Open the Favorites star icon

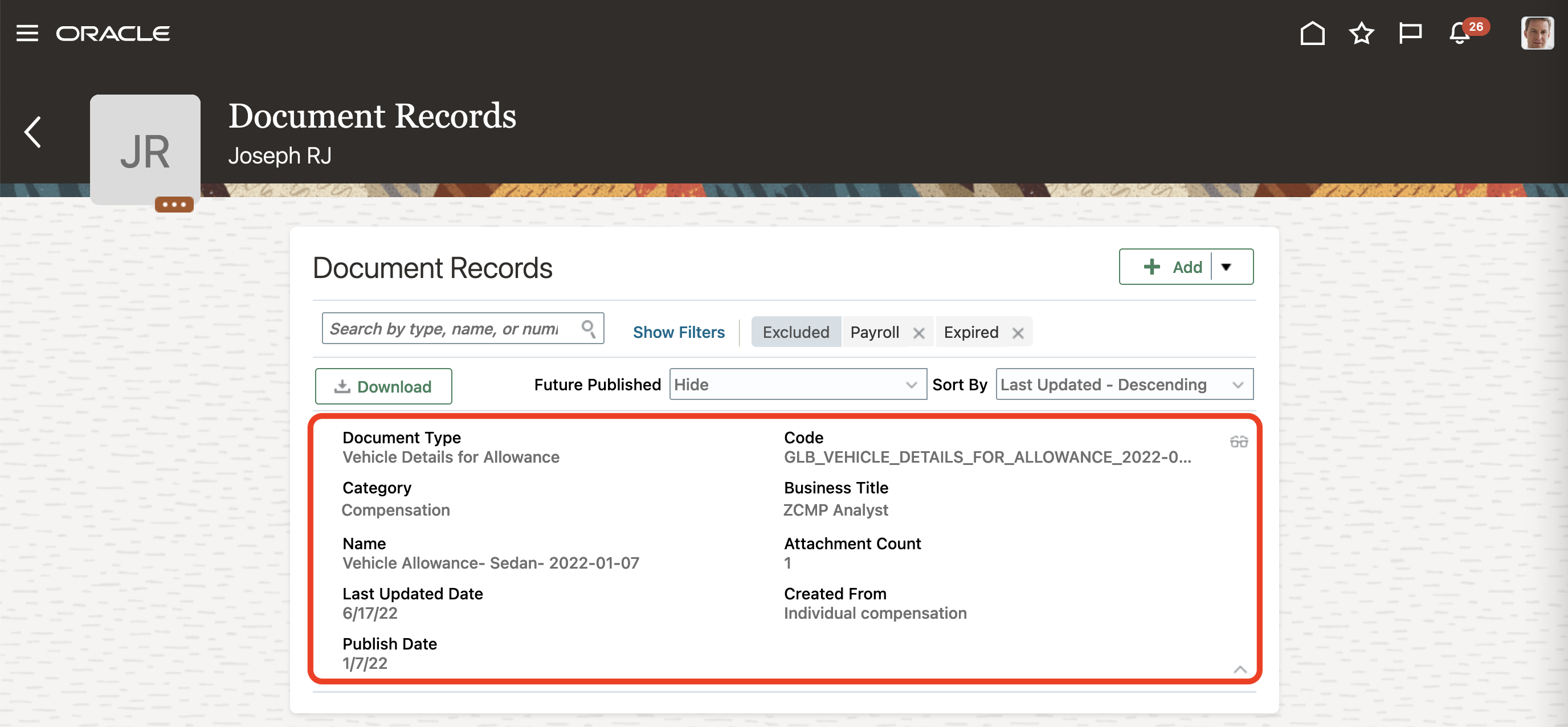coord(1361,33)
